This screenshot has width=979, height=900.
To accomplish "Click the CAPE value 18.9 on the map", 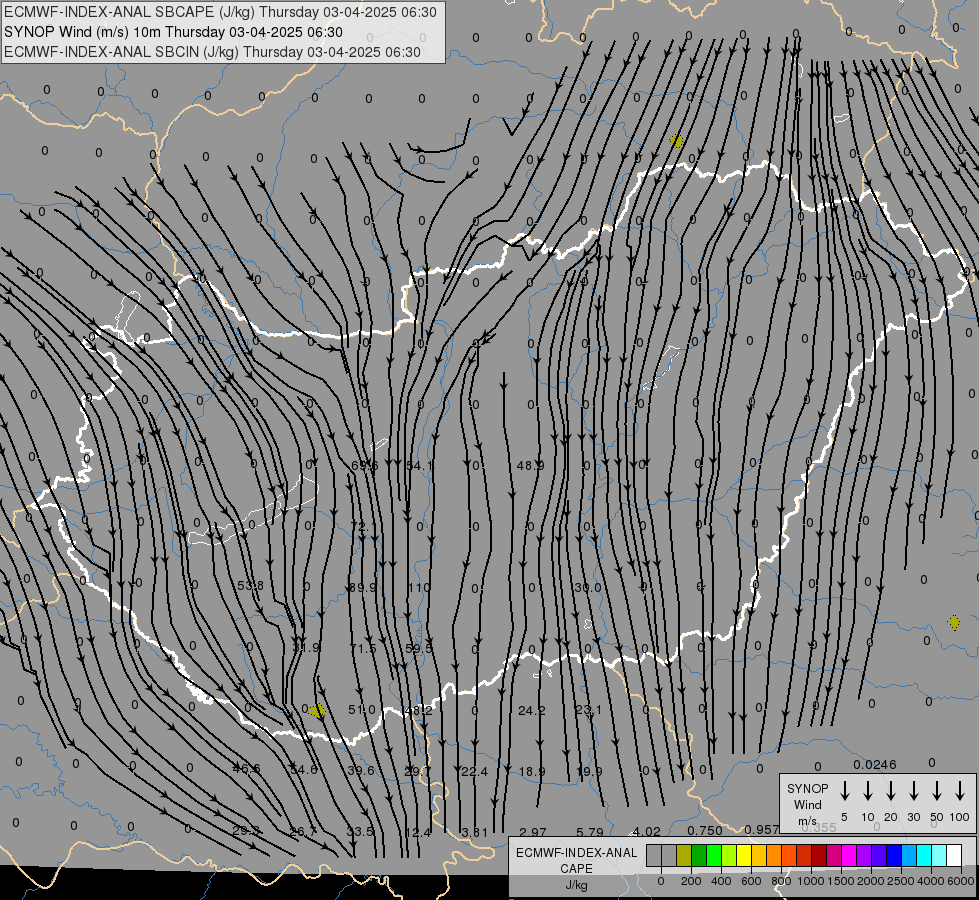I will pos(532,771).
